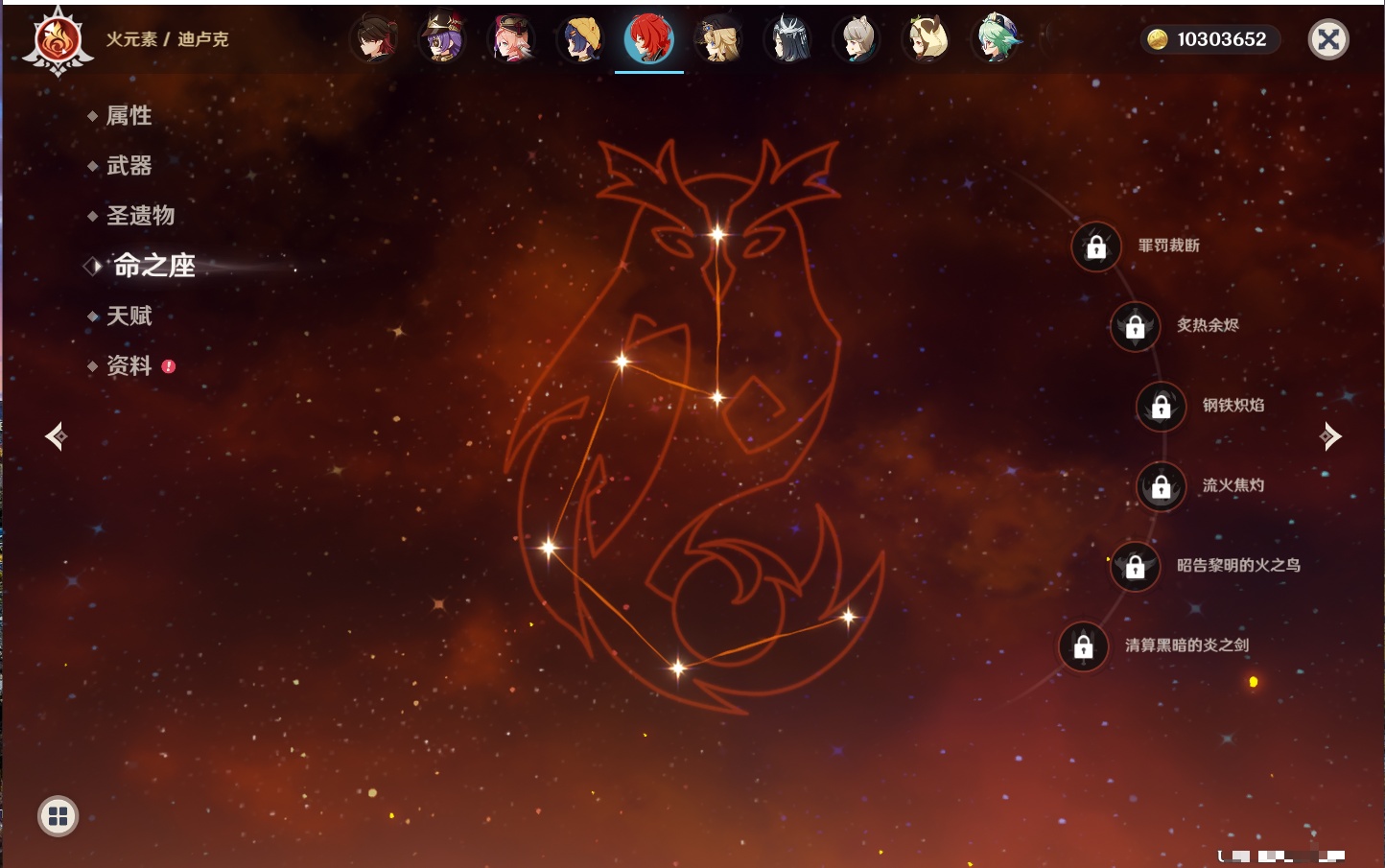1385x868 pixels.
Task: Select the grey-haired cat-eared character
Action: [x=857, y=39]
